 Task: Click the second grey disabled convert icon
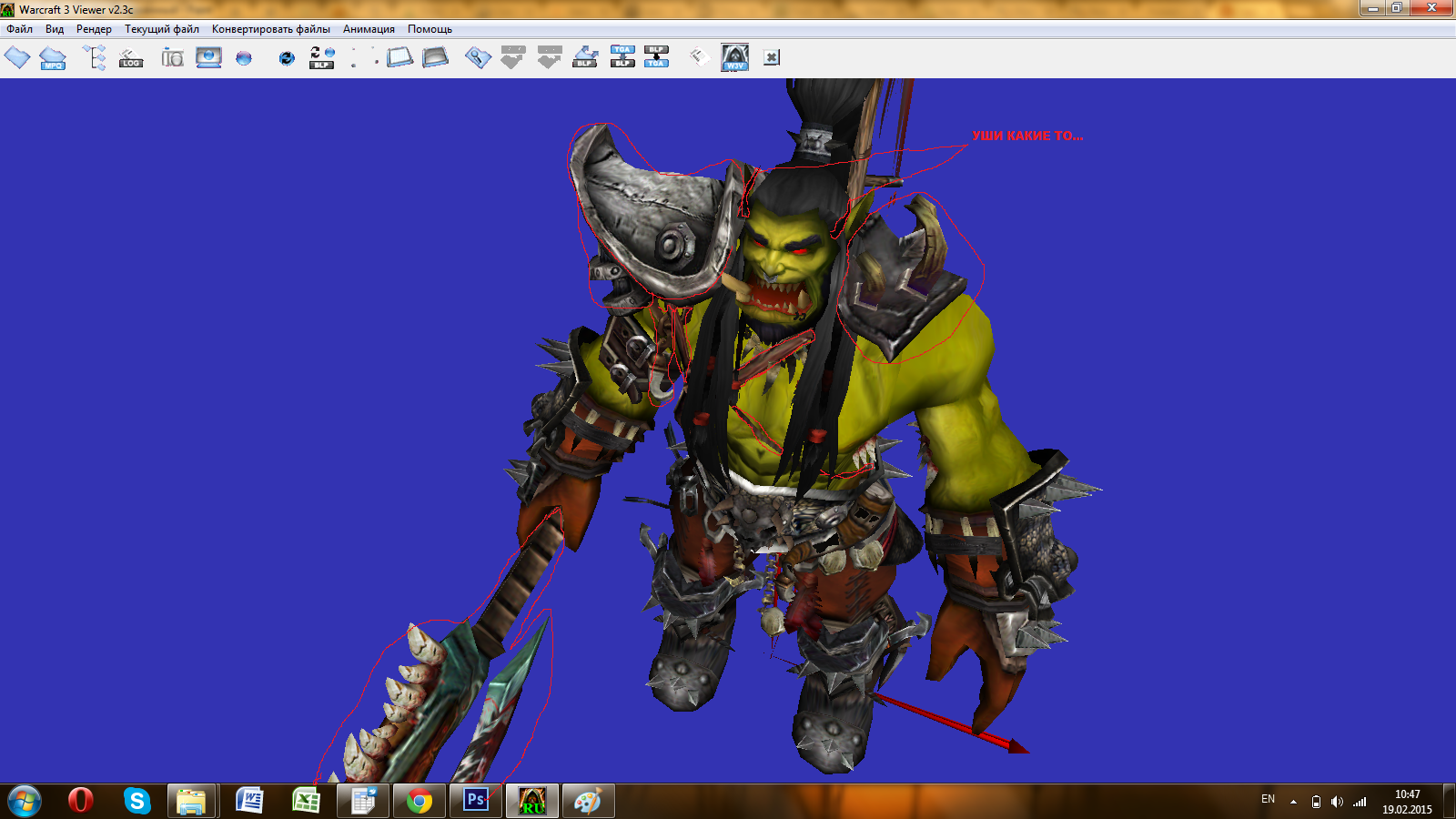550,57
